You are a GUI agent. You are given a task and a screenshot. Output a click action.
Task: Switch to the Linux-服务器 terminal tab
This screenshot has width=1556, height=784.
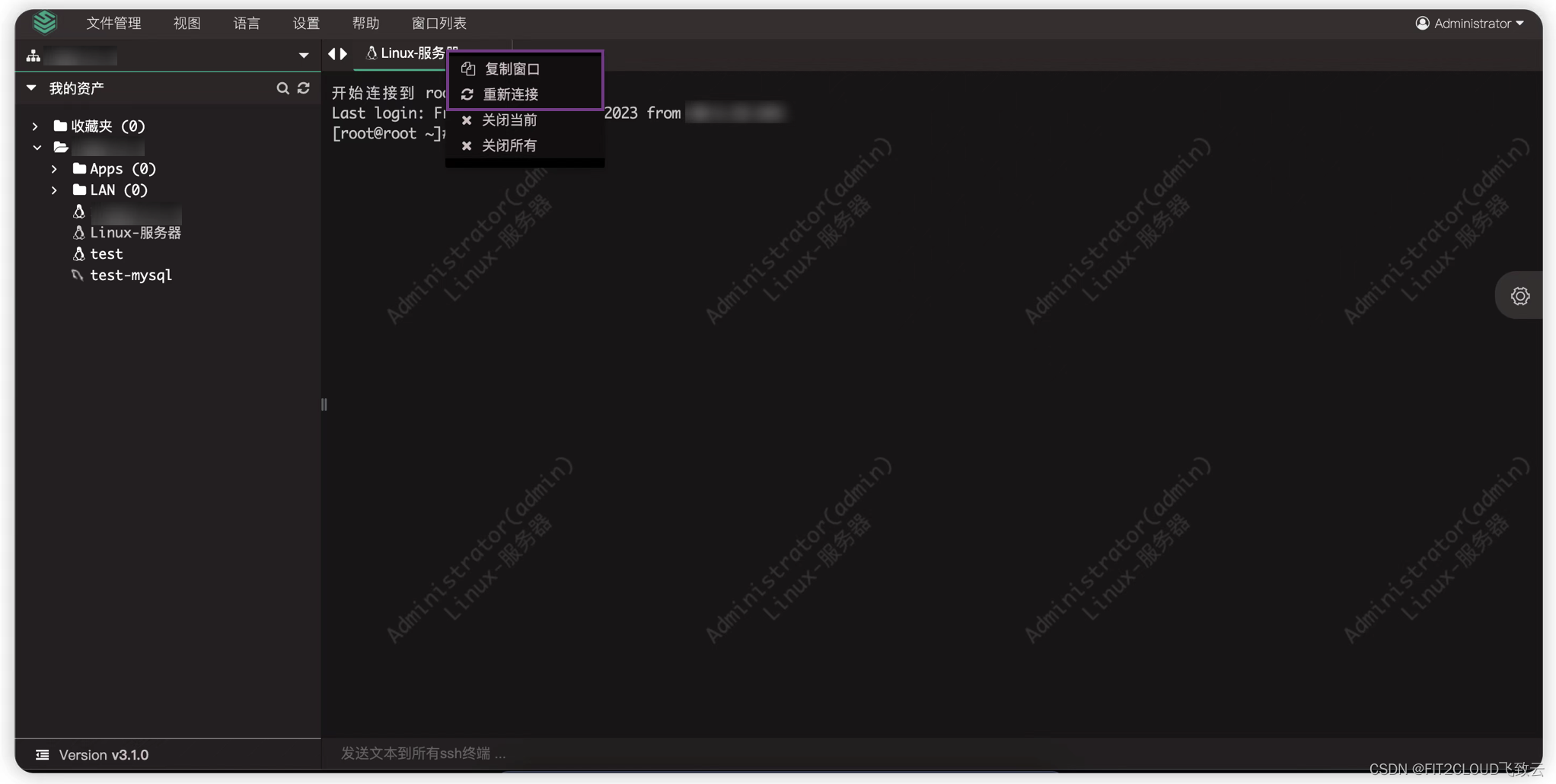tap(411, 53)
